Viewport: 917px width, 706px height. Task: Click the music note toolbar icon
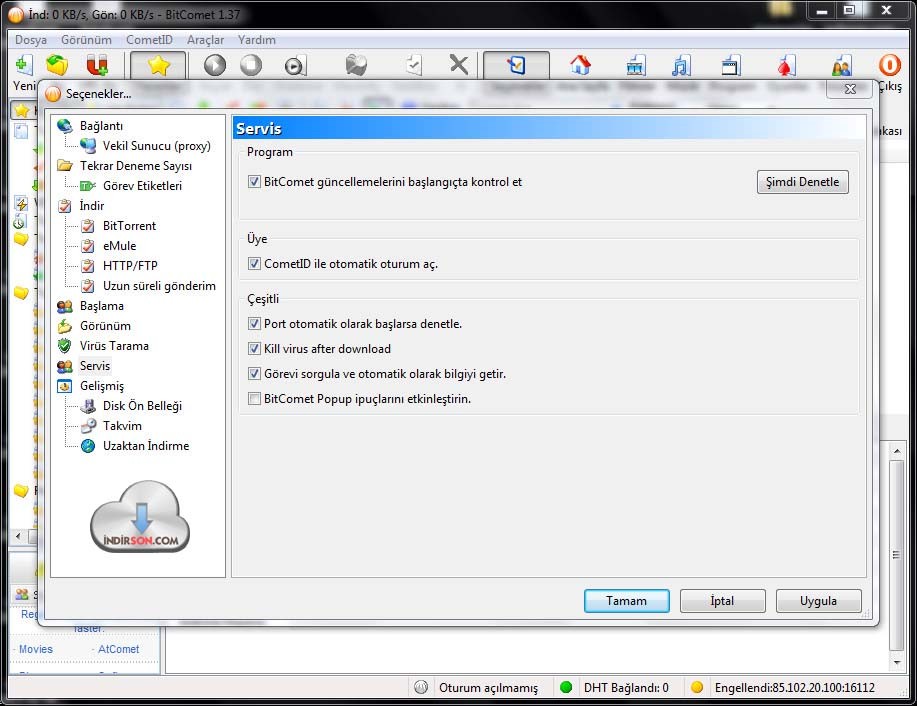(681, 66)
